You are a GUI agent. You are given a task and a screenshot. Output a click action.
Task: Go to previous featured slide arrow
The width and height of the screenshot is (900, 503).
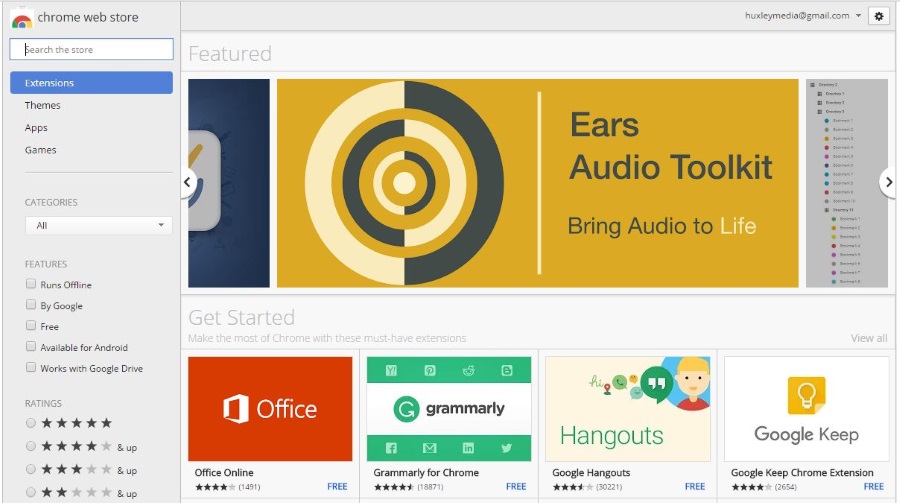tap(188, 182)
